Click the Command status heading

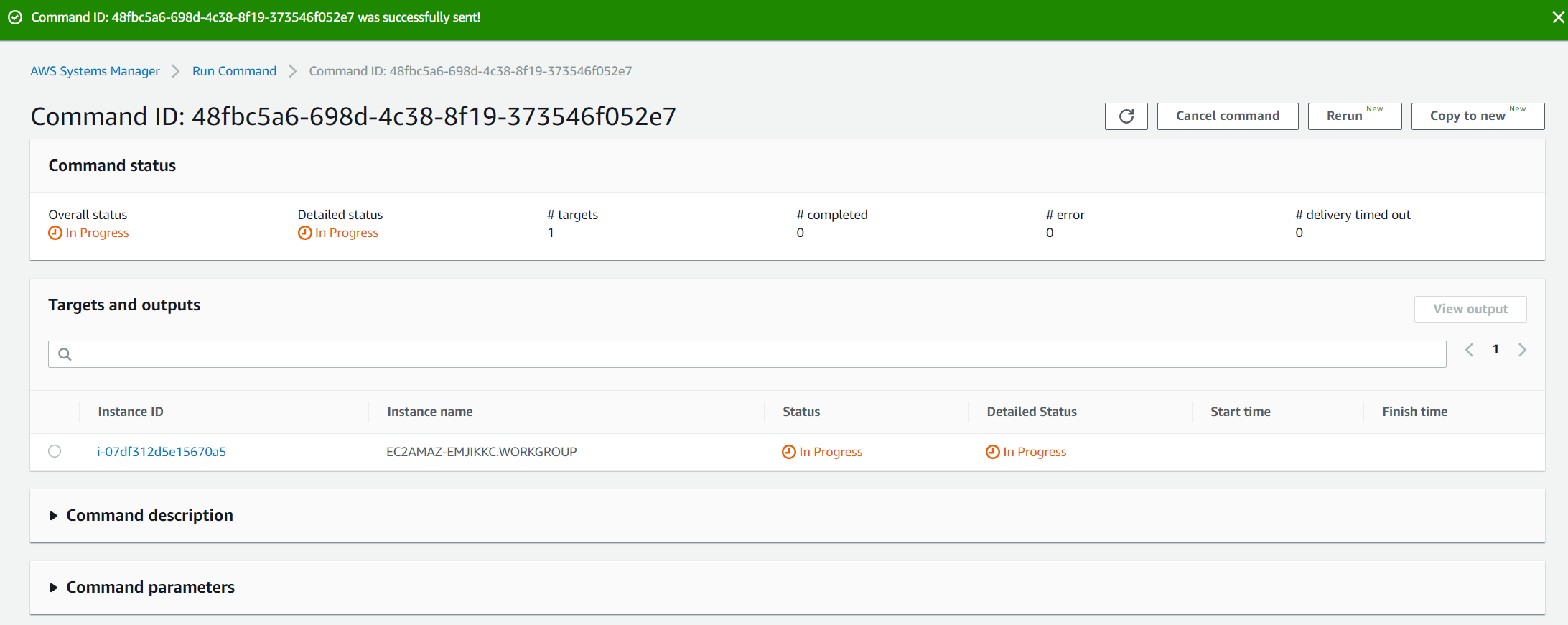(112, 166)
